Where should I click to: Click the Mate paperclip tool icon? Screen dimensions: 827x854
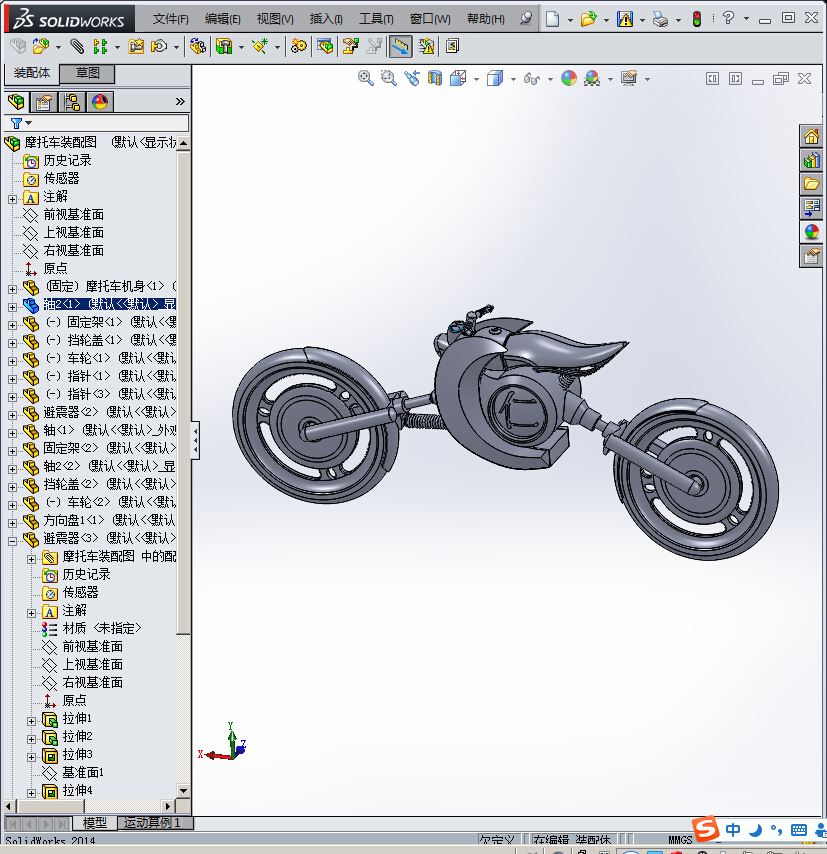(77, 46)
